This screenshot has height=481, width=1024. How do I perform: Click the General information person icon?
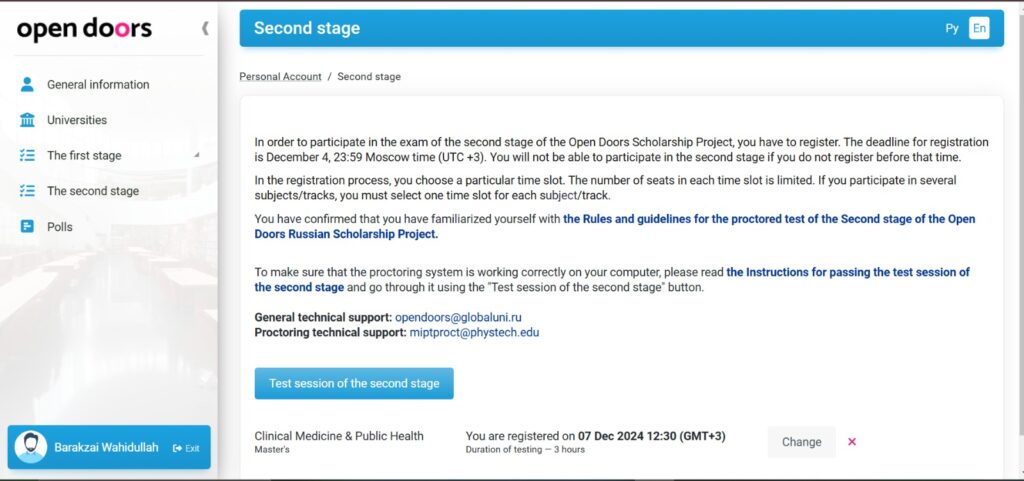(x=27, y=84)
